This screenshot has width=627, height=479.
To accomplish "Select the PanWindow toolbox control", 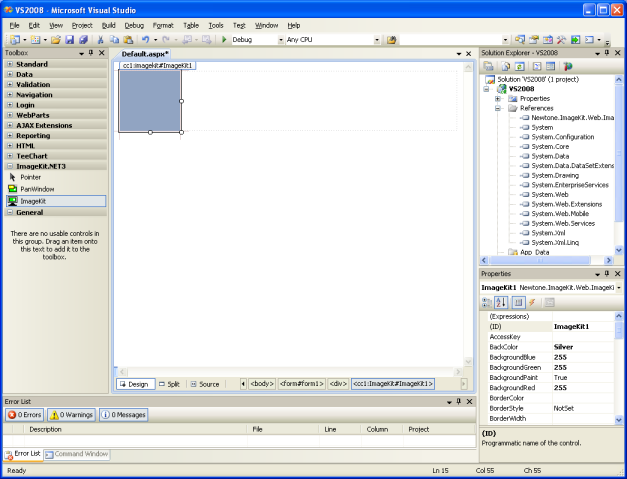I will coord(55,189).
